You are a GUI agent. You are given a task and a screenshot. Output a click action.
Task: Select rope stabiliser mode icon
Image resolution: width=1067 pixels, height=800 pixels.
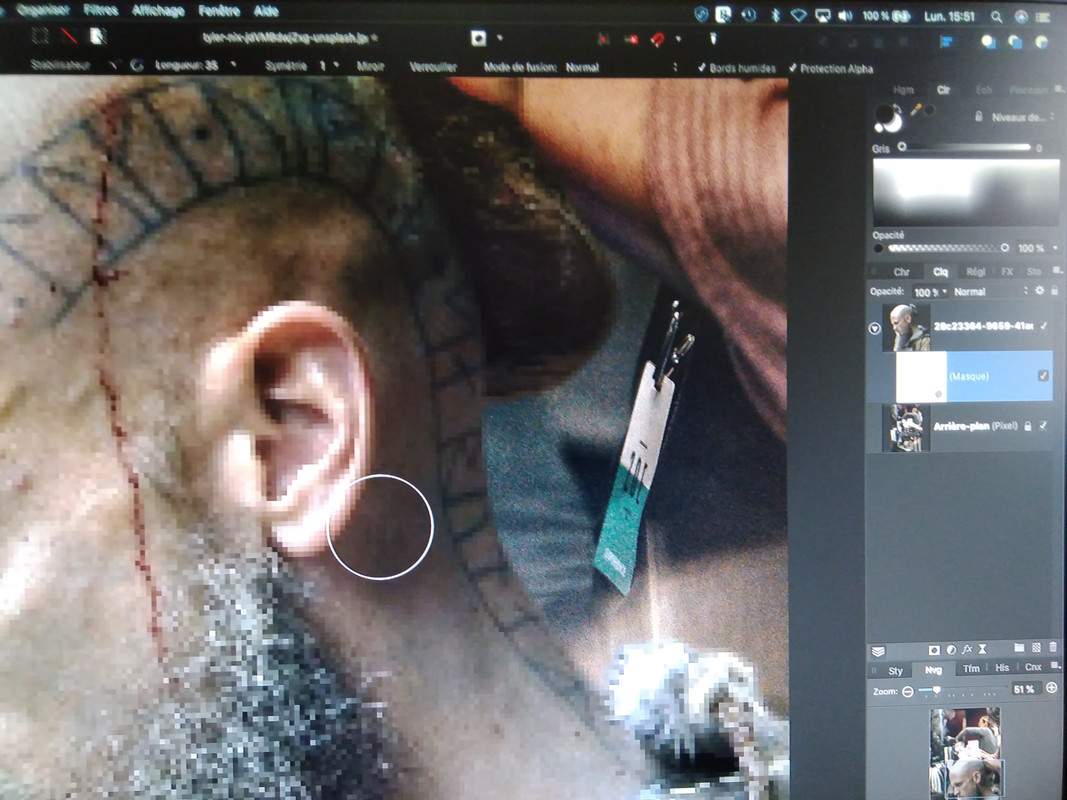113,65
